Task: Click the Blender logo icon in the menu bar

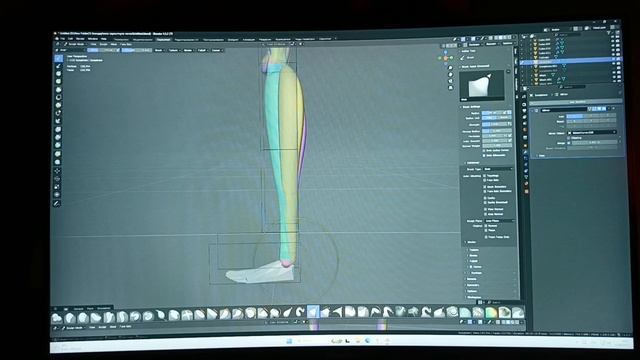Action: point(57,39)
